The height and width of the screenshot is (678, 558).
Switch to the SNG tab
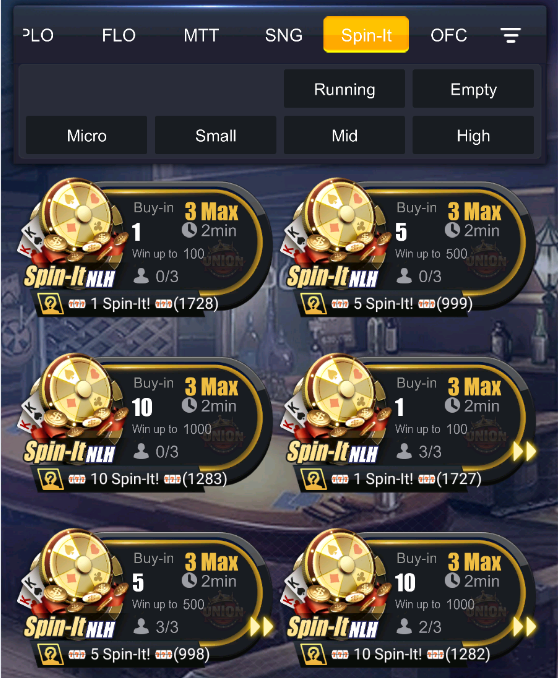[284, 35]
